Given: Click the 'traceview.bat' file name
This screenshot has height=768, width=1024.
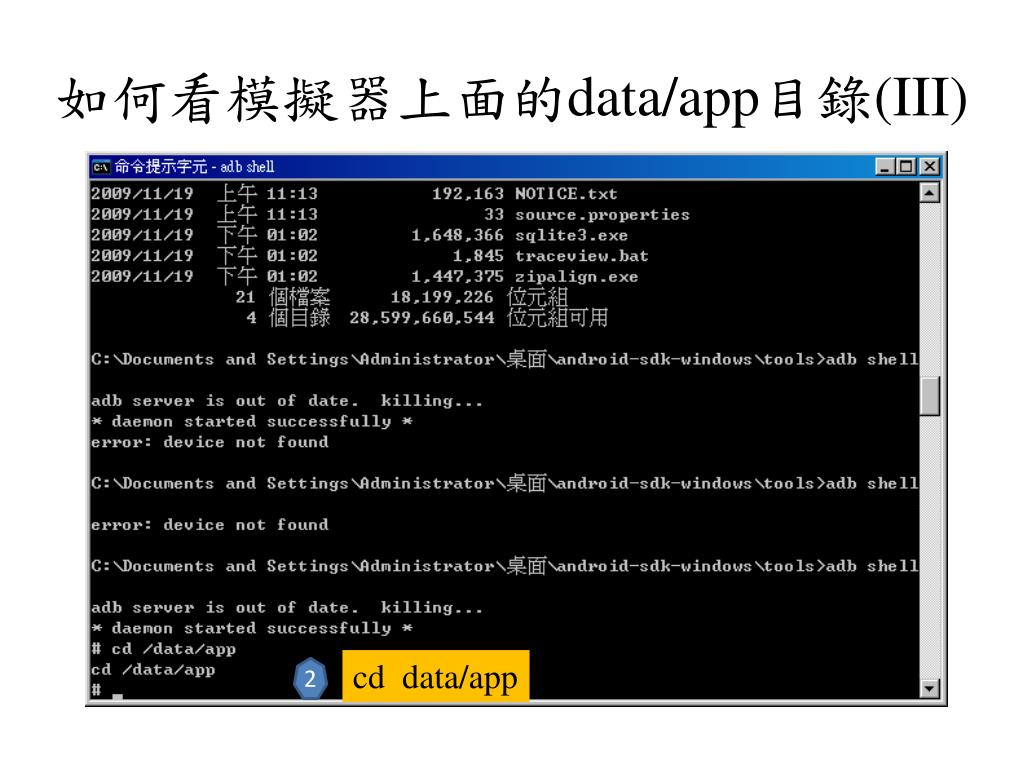Looking at the screenshot, I should click(x=581, y=256).
